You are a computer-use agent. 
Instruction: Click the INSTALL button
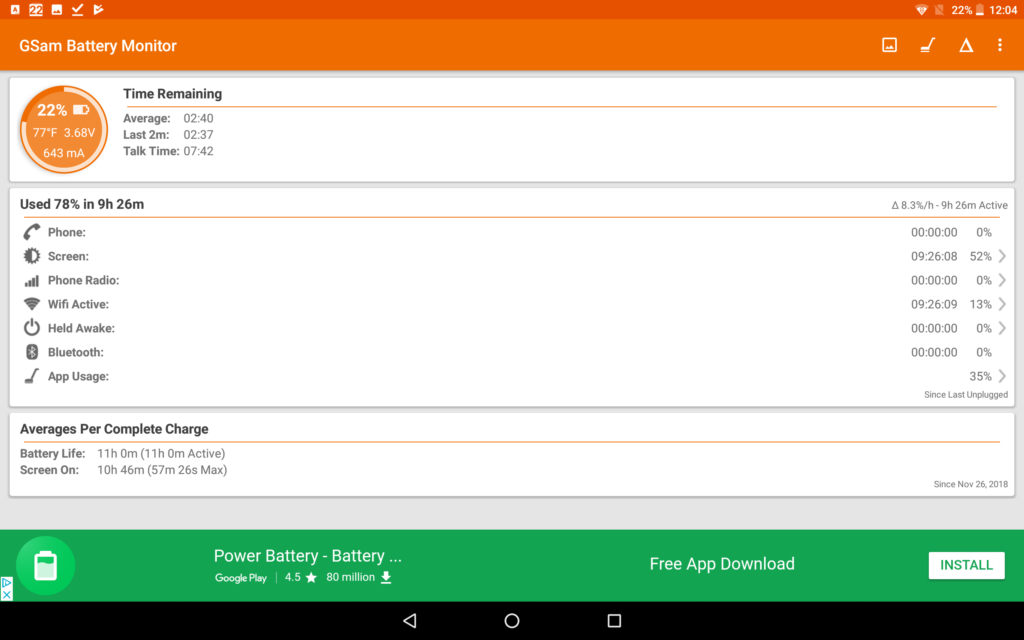966,565
